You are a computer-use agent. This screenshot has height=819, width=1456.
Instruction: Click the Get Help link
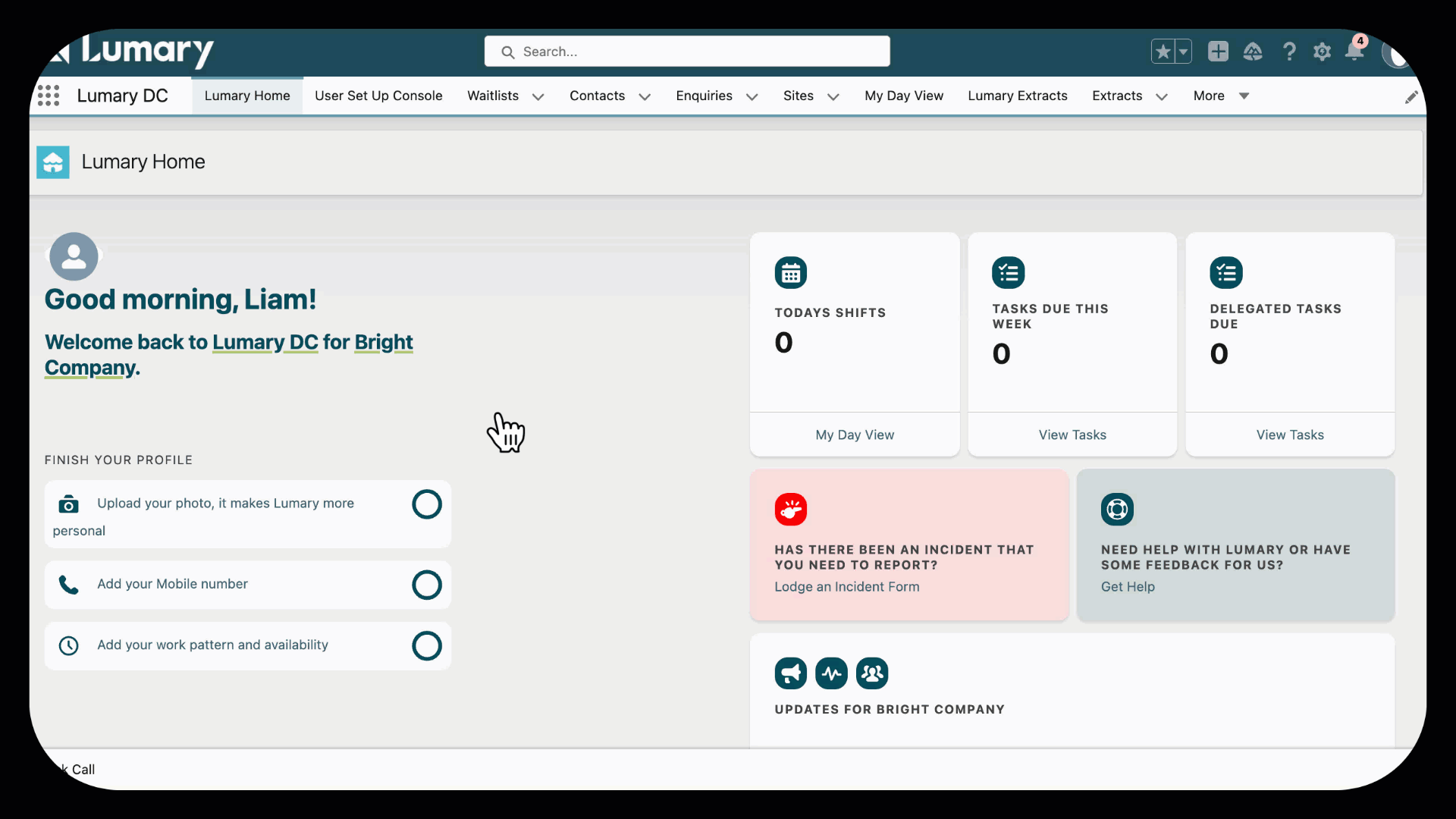click(1127, 587)
